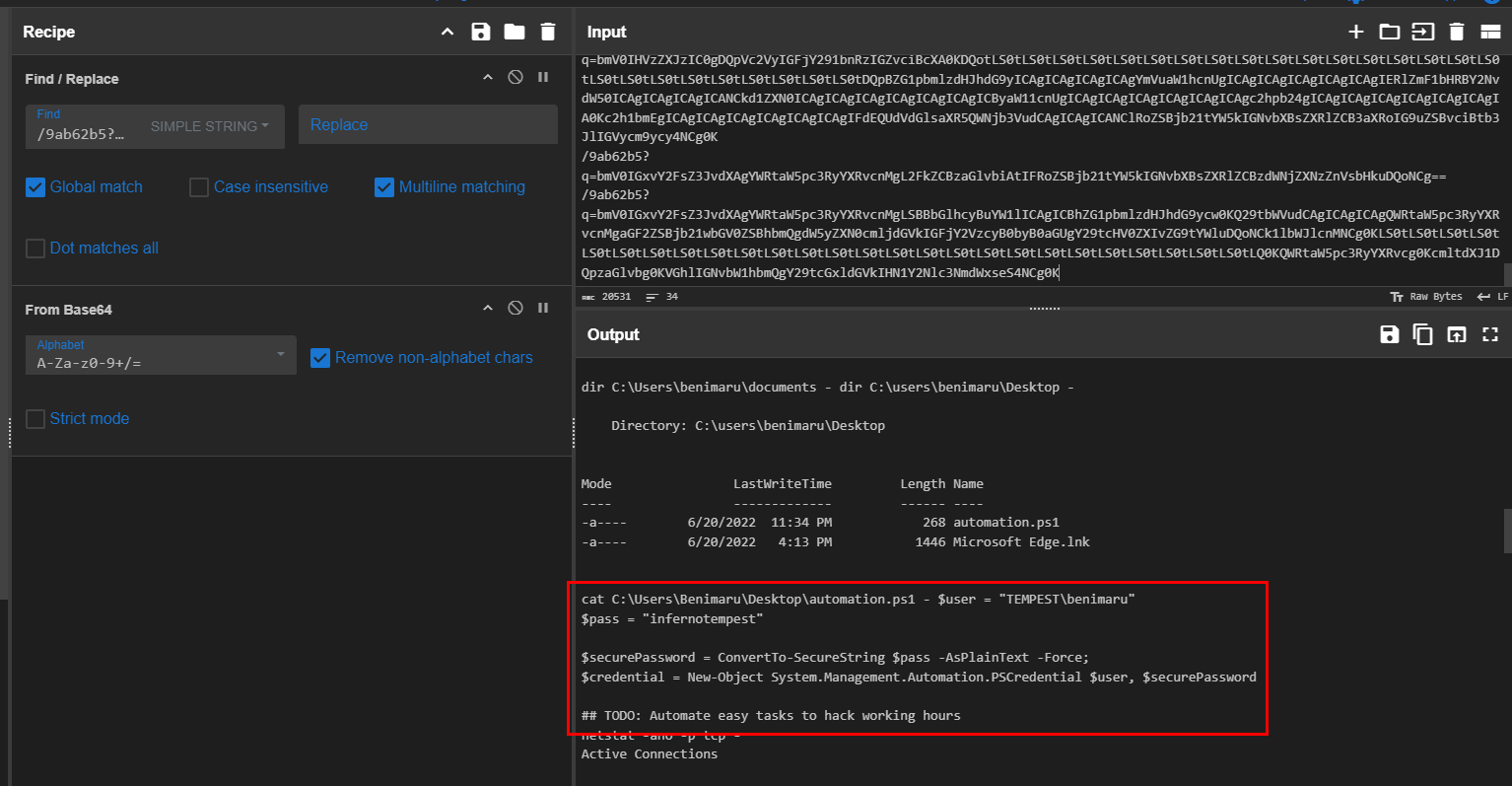Viewport: 1512px width, 786px height.
Task: Click into the Replace text field
Action: pyautogui.click(x=428, y=125)
